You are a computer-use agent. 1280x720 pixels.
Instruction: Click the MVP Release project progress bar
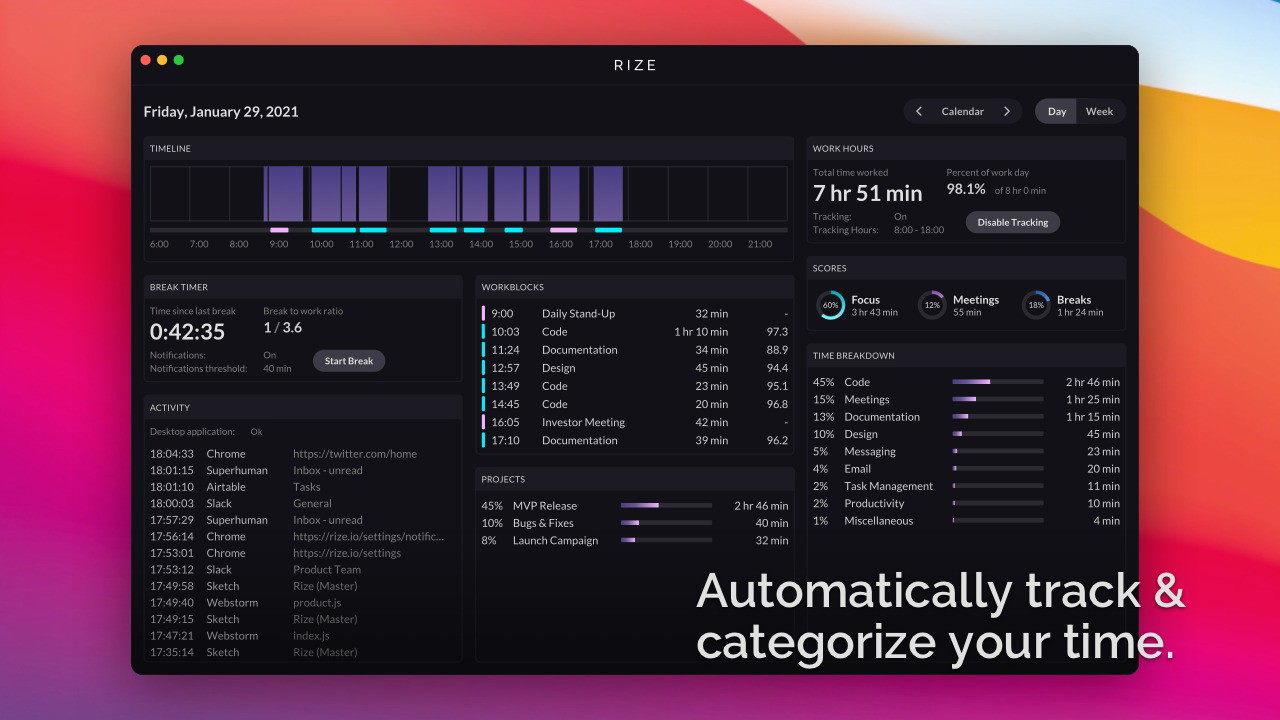point(666,506)
